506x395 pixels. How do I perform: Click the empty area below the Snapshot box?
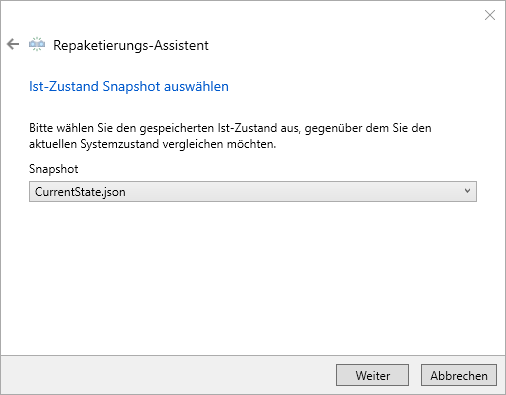253,277
